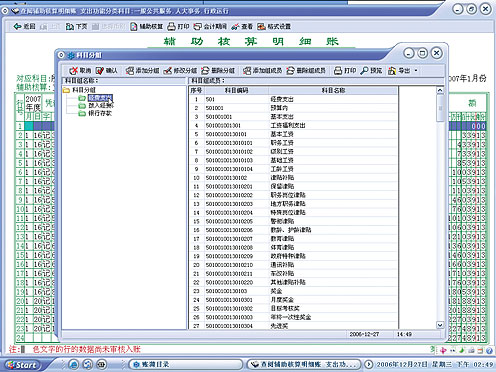Image resolution: width=496 pixels, height=372 pixels.
Task: Select the 工资福利支出 row
Action: (293, 125)
